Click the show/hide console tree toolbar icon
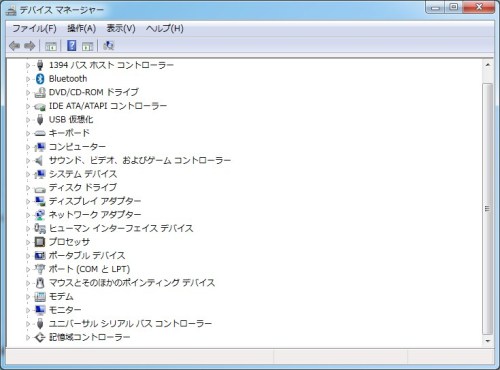Image resolution: width=500 pixels, height=370 pixels. (51, 46)
